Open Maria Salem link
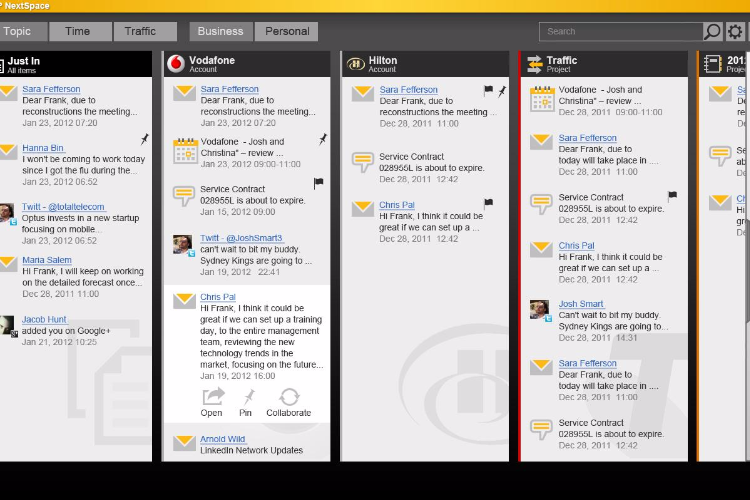The width and height of the screenshot is (750, 500). (47, 260)
